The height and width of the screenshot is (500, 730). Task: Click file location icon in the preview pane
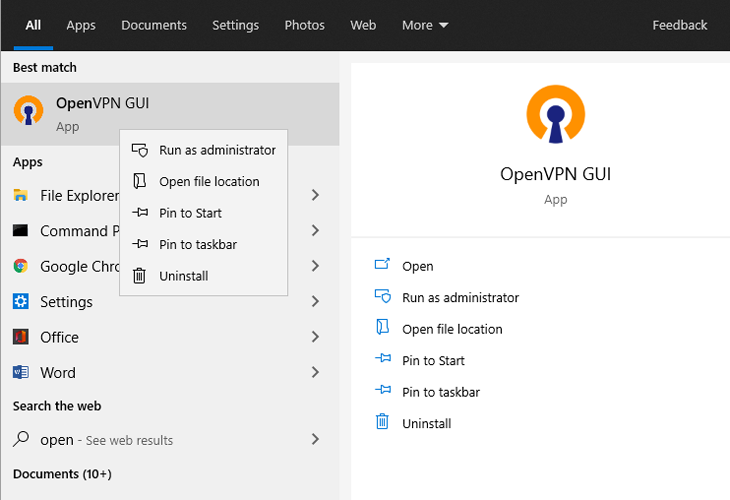pyautogui.click(x=382, y=327)
